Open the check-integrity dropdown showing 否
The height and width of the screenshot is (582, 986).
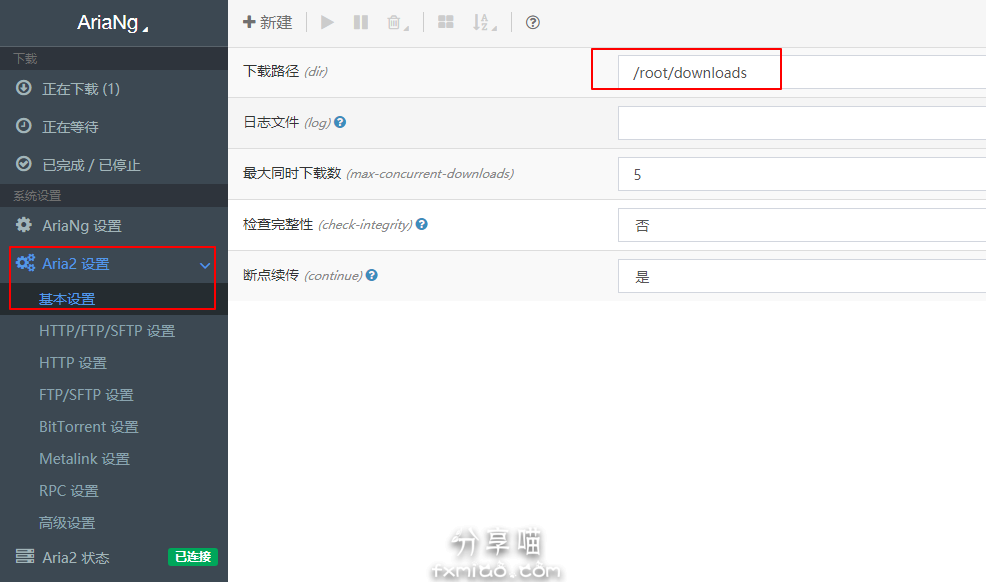[802, 225]
